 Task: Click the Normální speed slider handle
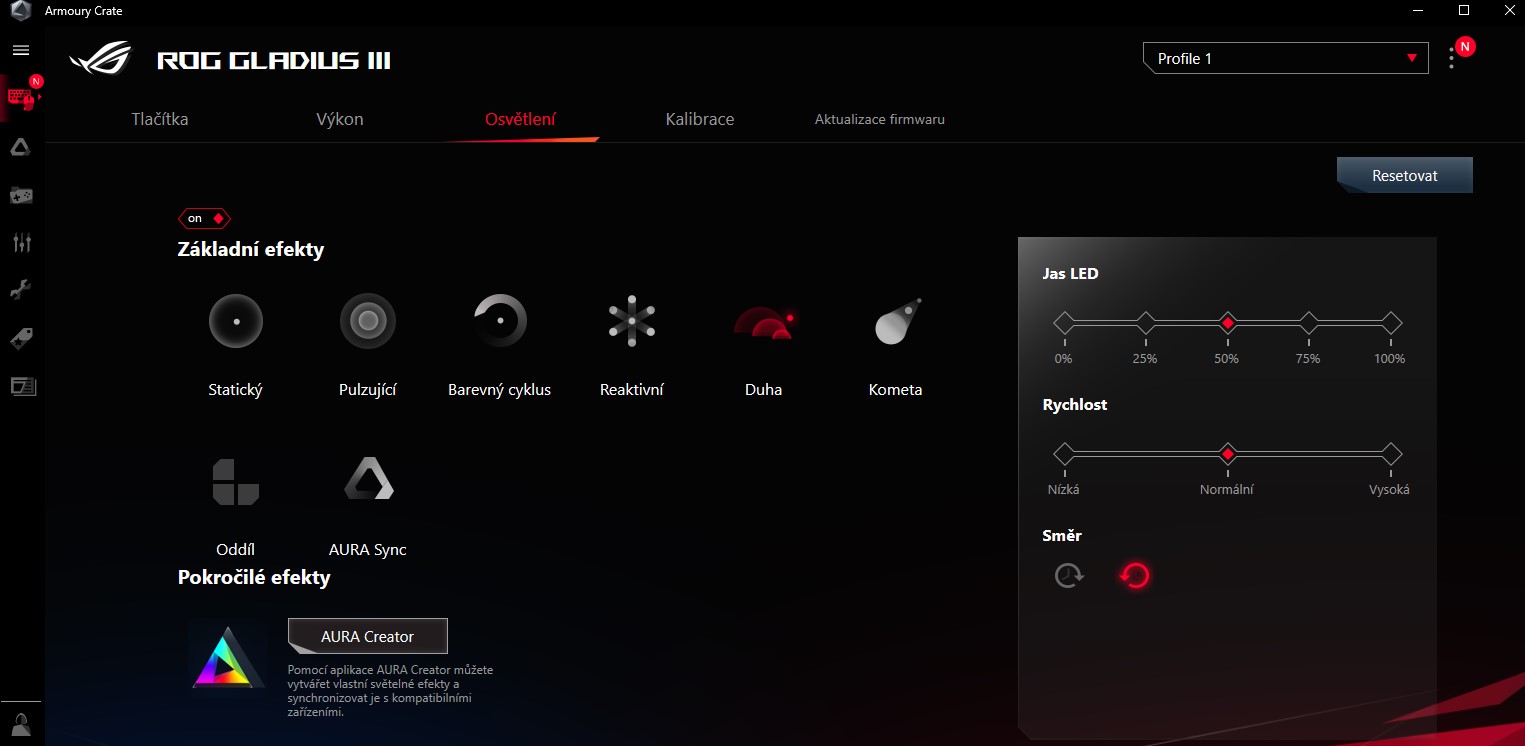(1228, 454)
